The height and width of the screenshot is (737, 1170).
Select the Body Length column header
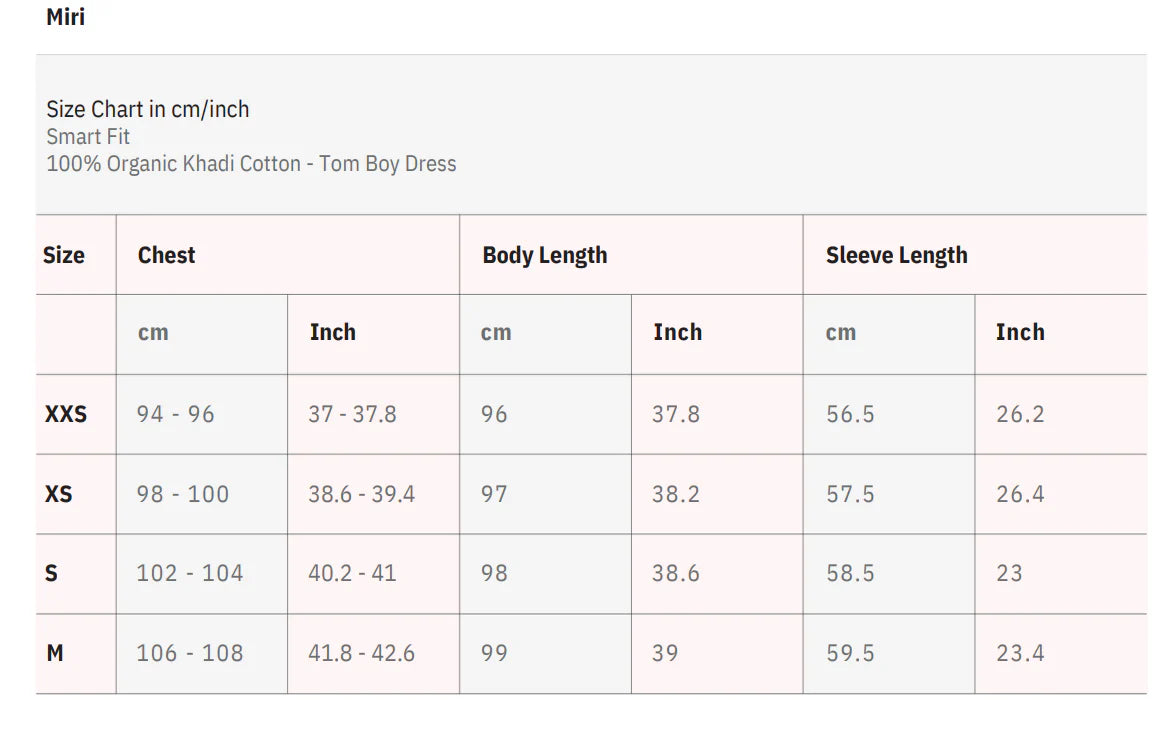pyautogui.click(x=545, y=255)
